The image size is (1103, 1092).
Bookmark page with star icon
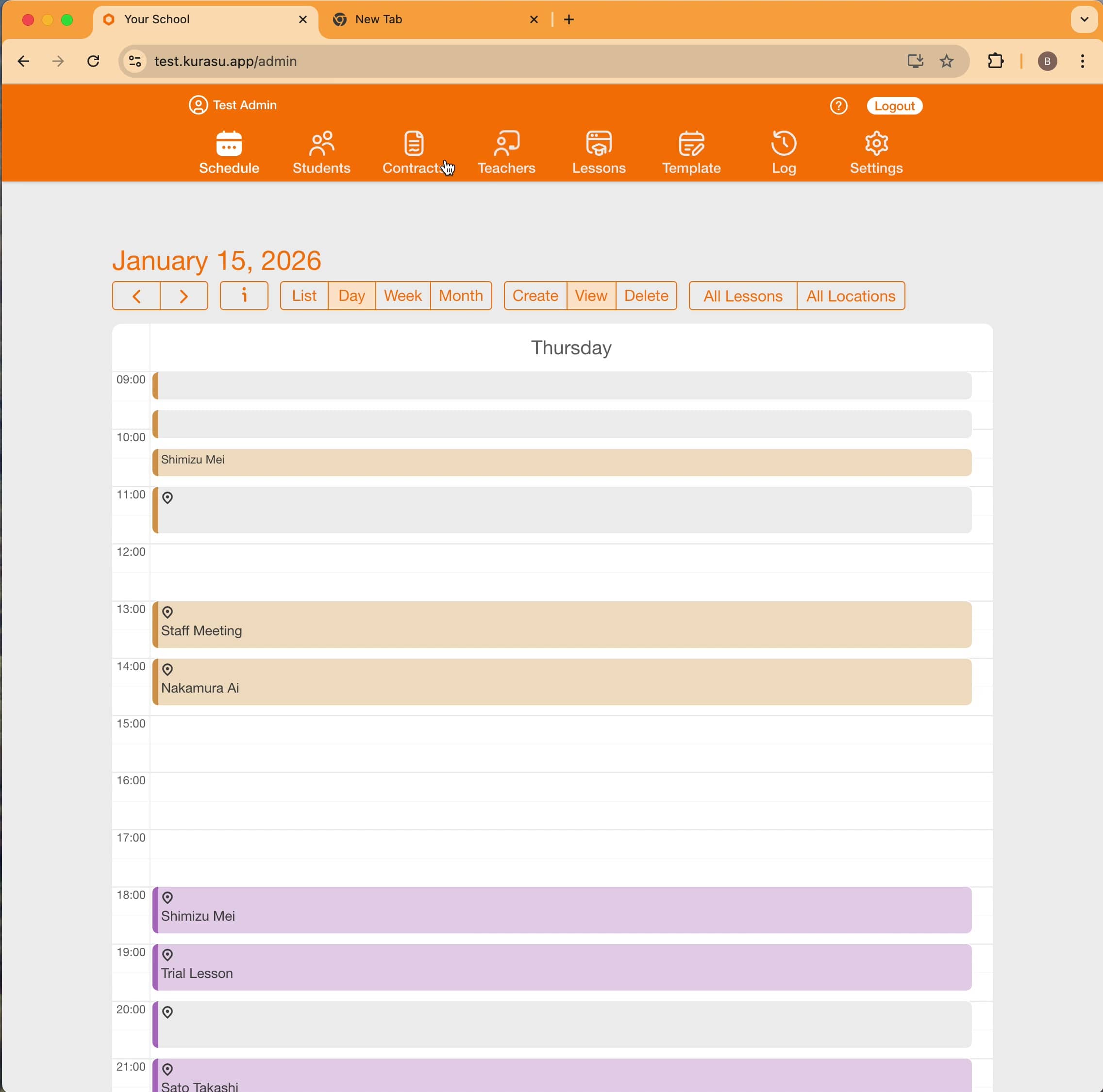946,61
